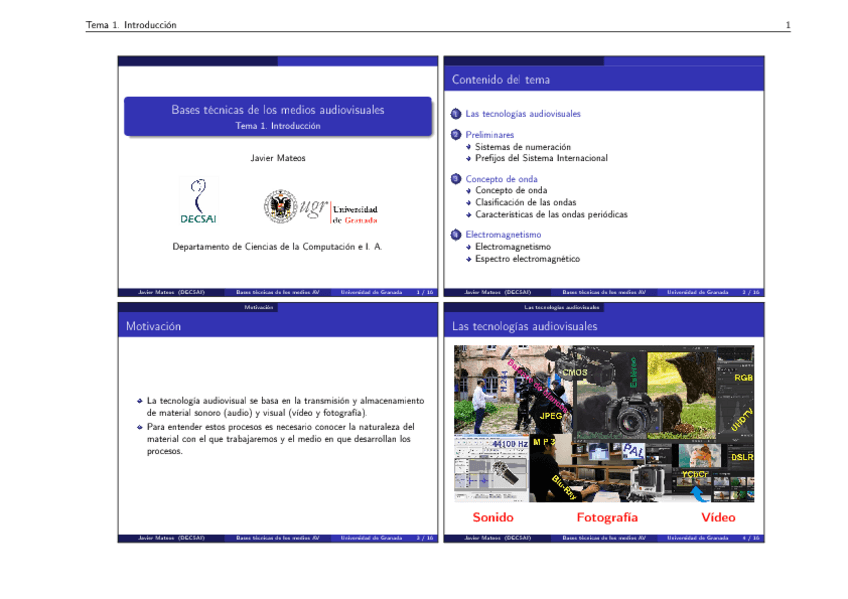Click the audiovisual technologies photo collage
The height and width of the screenshot is (599, 848).
coord(603,424)
